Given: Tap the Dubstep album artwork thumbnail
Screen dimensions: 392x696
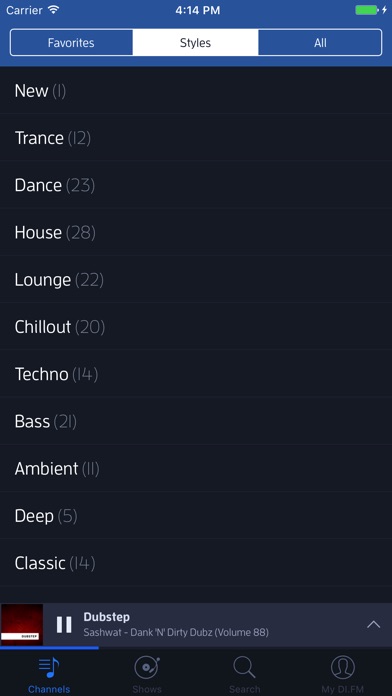Looking at the screenshot, I should (22, 625).
